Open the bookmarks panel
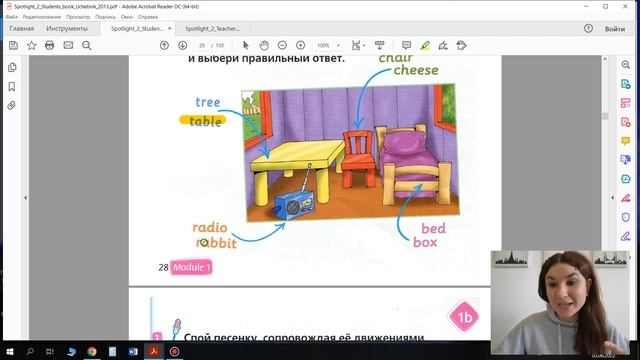Image resolution: width=640 pixels, height=360 pixels. click(x=12, y=87)
